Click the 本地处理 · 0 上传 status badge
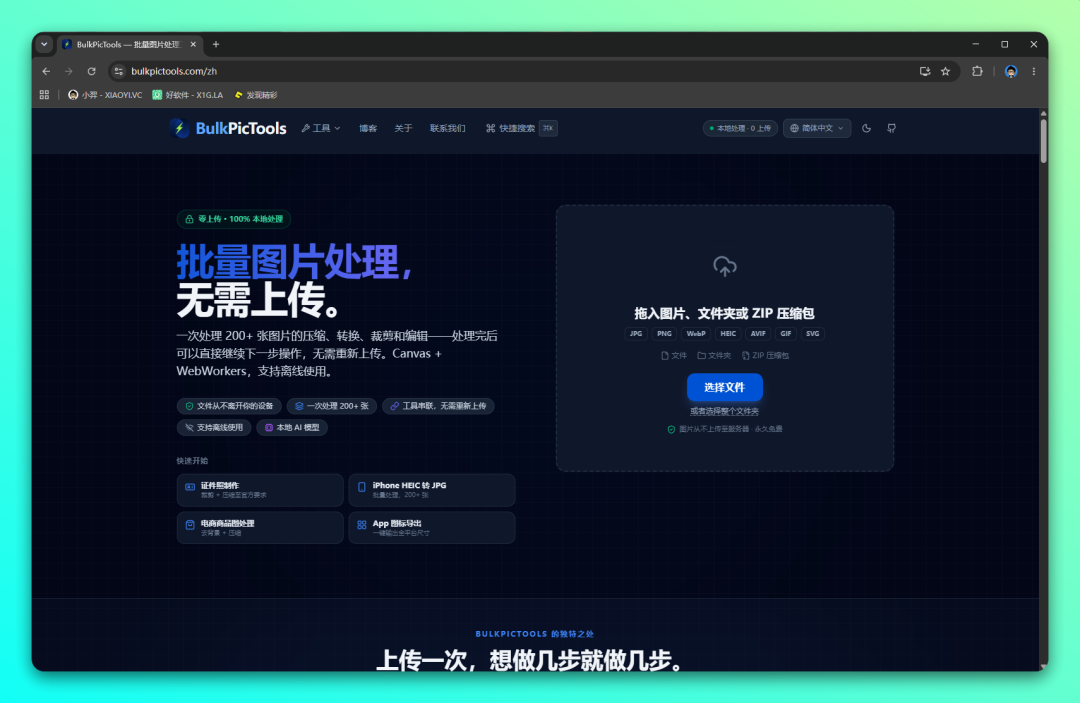 click(740, 128)
